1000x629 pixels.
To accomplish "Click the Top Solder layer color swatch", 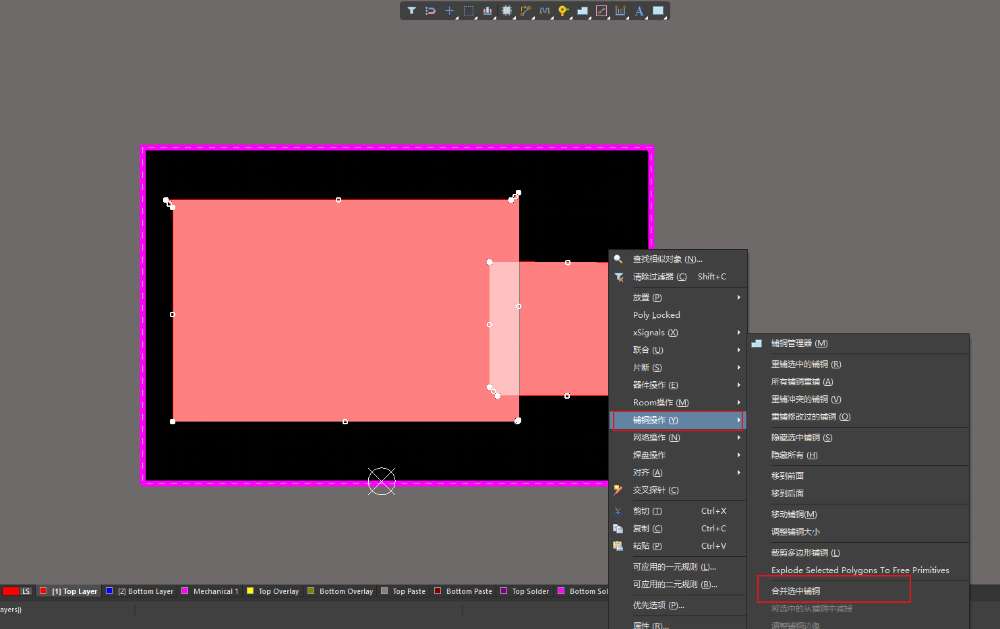I will click(x=504, y=591).
